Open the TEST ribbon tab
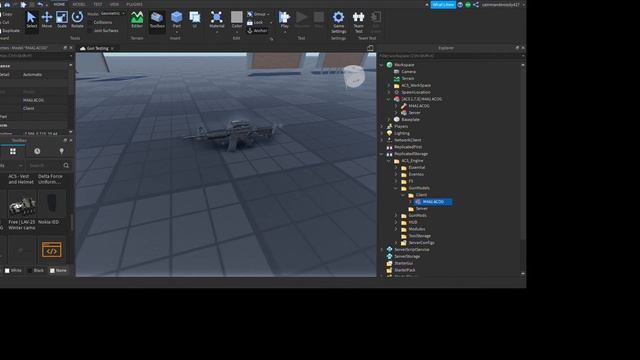The image size is (640, 360). pyautogui.click(x=98, y=4)
